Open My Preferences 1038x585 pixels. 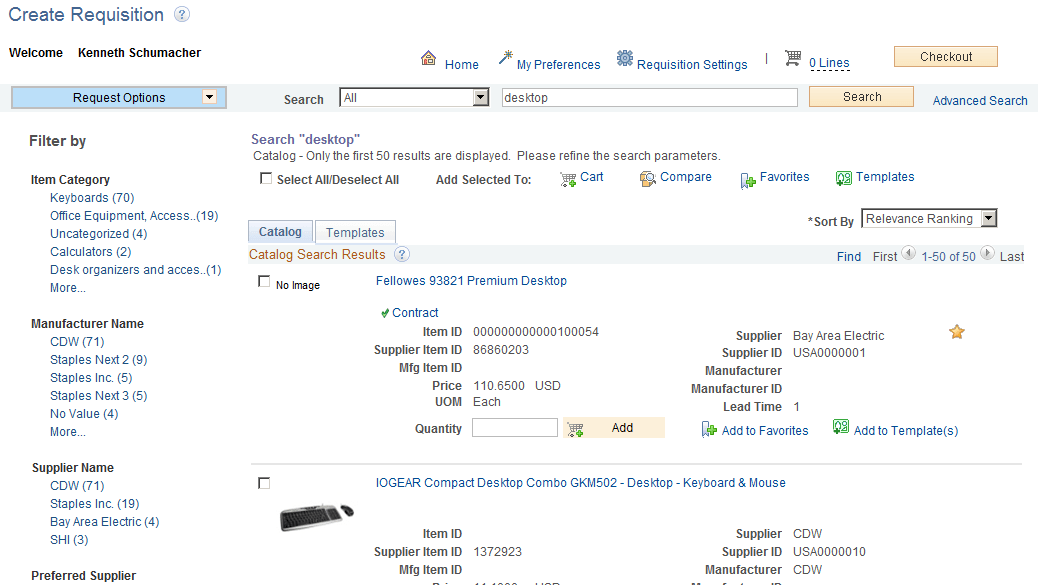(559, 63)
